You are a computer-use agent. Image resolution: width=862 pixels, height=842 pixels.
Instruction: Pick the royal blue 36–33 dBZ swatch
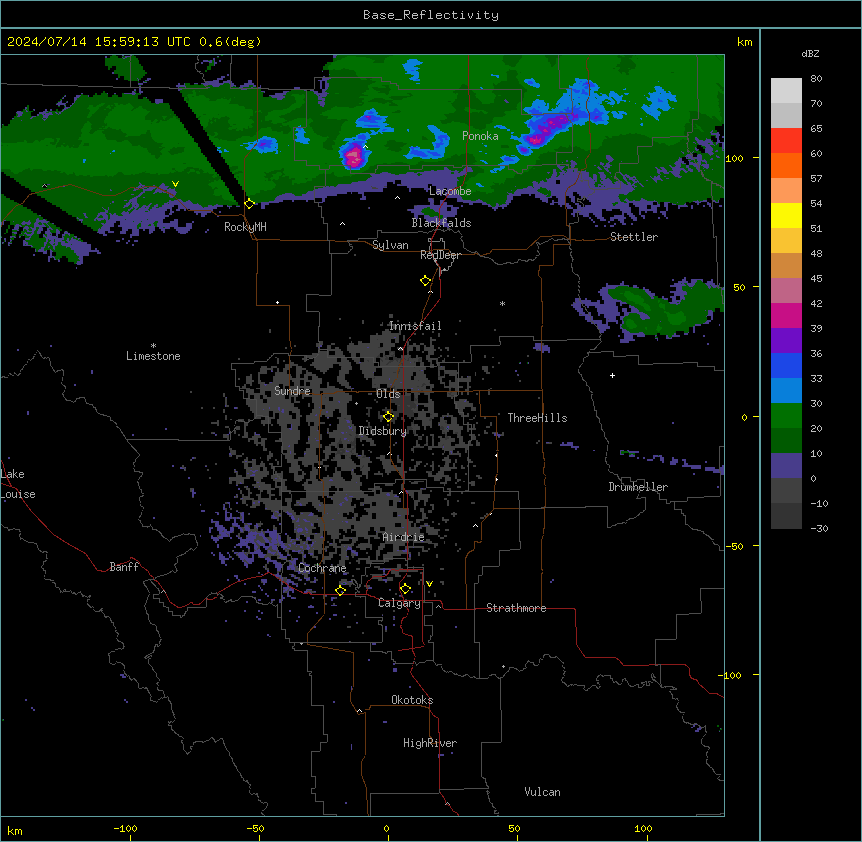click(786, 365)
